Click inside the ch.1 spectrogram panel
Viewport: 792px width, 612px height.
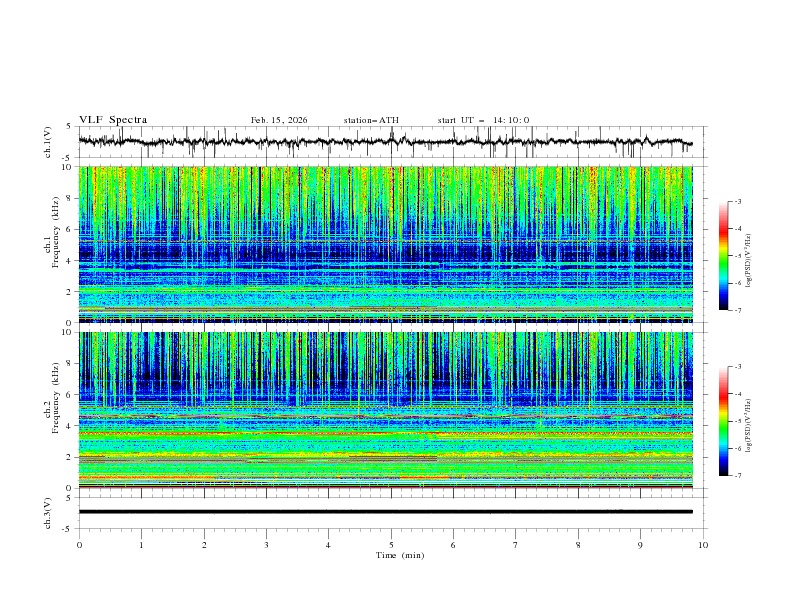pyautogui.click(x=385, y=244)
